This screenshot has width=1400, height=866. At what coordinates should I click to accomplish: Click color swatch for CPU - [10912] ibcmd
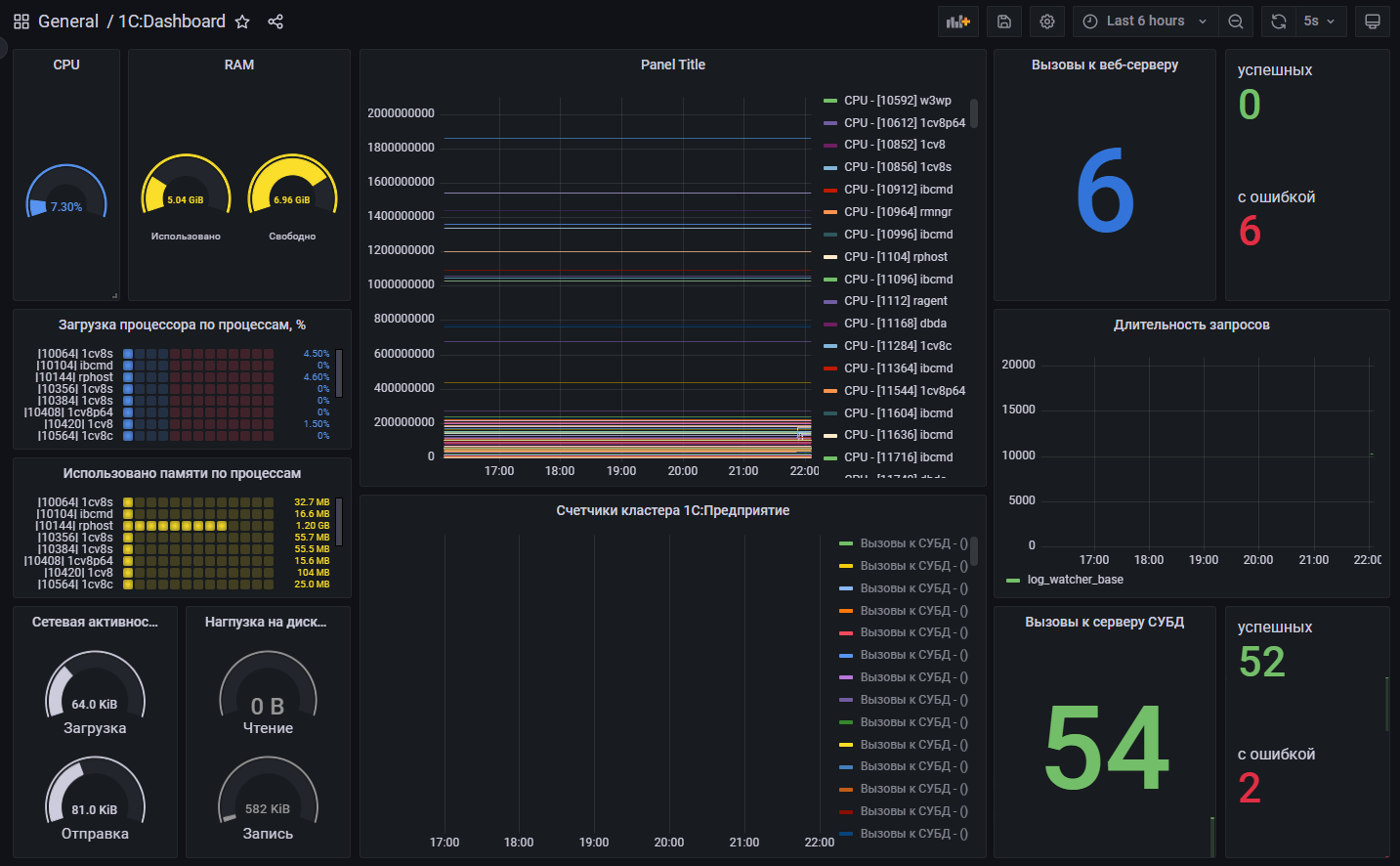coord(830,190)
